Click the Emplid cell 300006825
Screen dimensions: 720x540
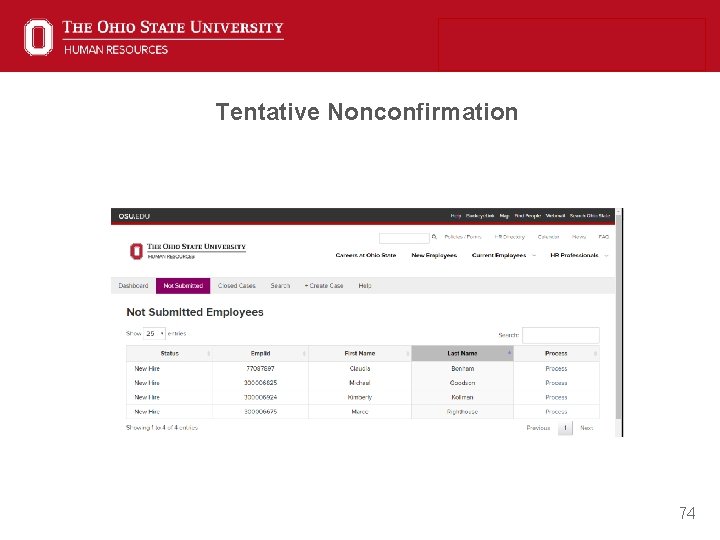[260, 383]
